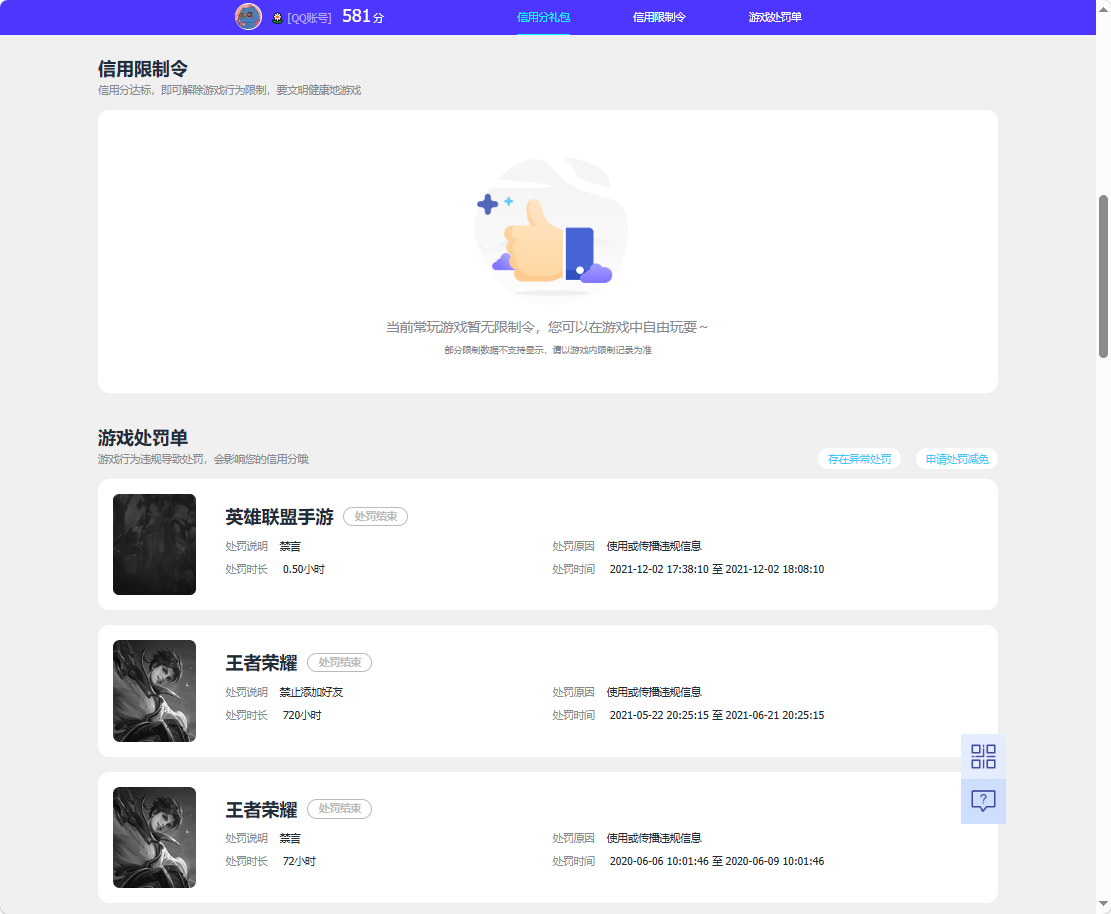The image size is (1111, 914).
Task: Open the QR code floating icon
Action: pos(983,756)
